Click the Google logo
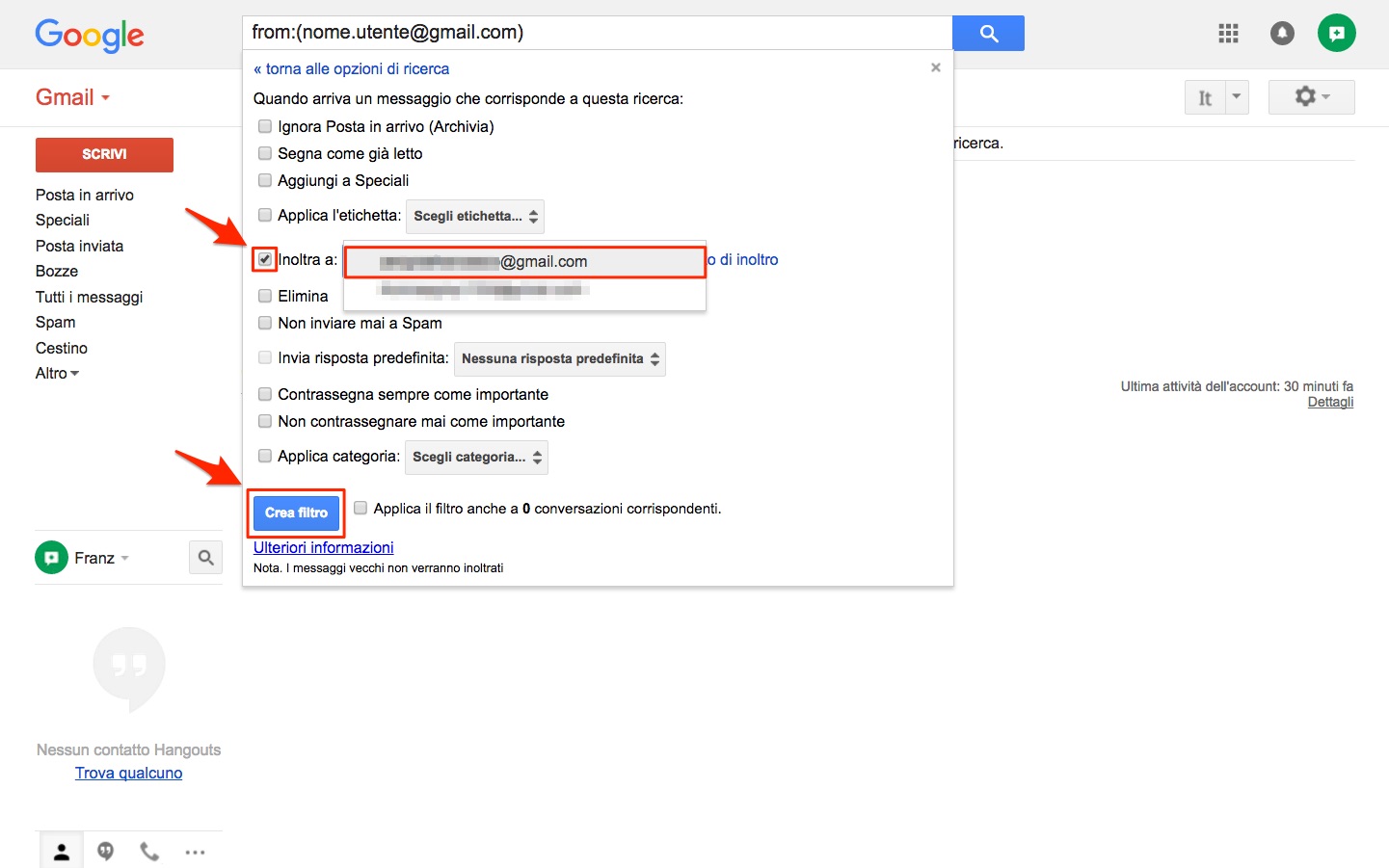 click(90, 36)
